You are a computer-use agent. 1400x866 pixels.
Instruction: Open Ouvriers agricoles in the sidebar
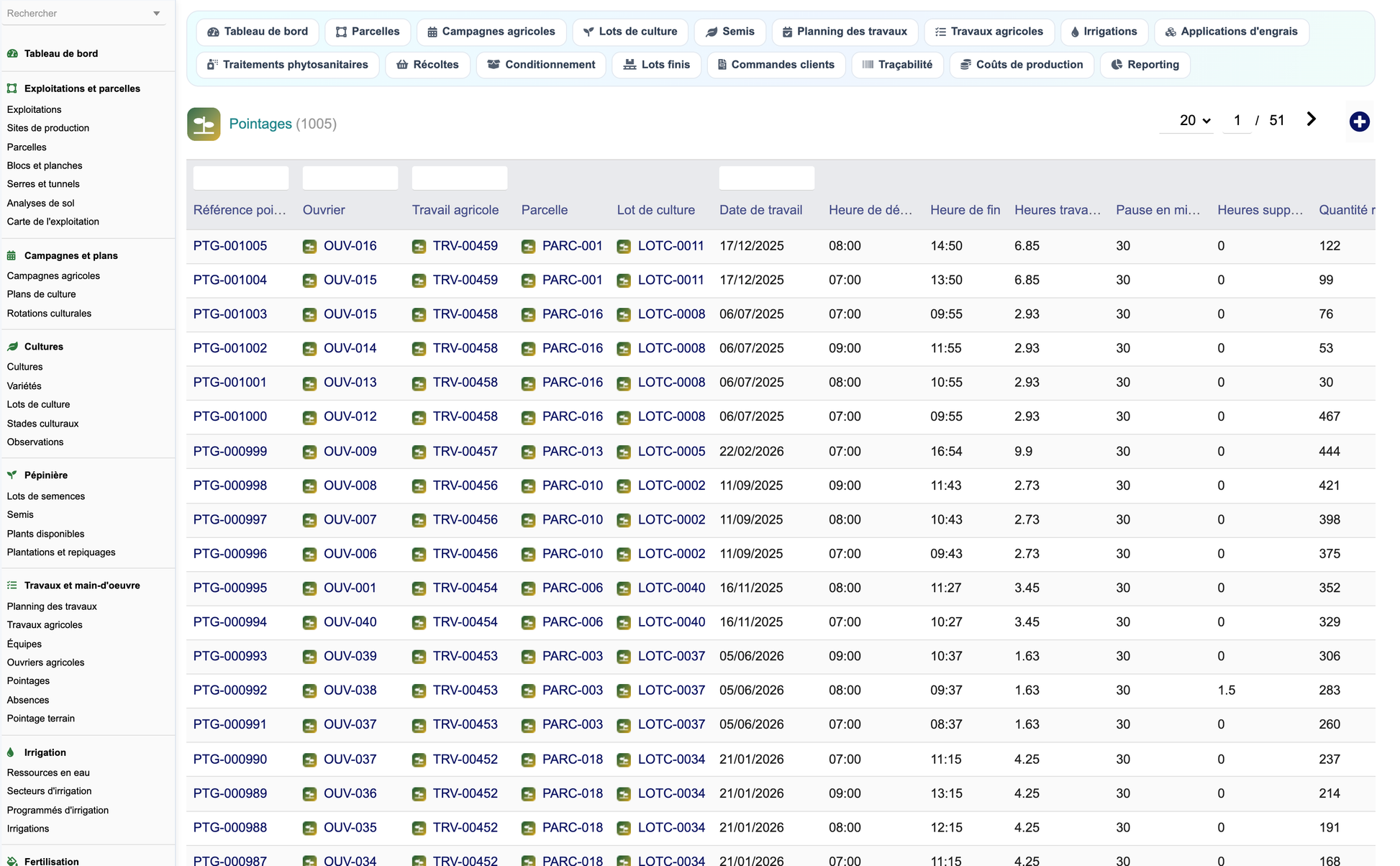(x=45, y=662)
